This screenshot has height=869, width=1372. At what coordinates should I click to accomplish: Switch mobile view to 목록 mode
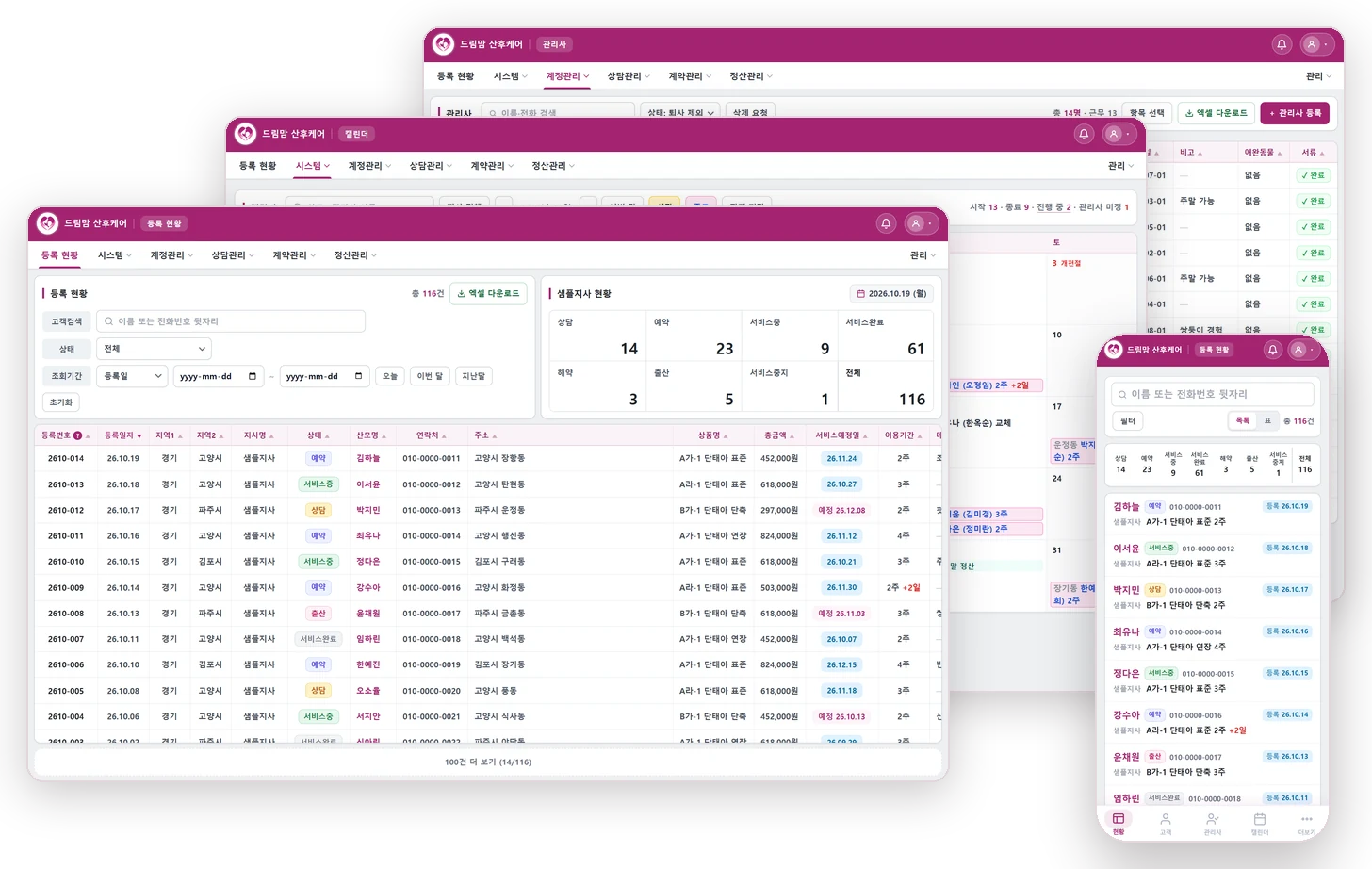point(1243,421)
